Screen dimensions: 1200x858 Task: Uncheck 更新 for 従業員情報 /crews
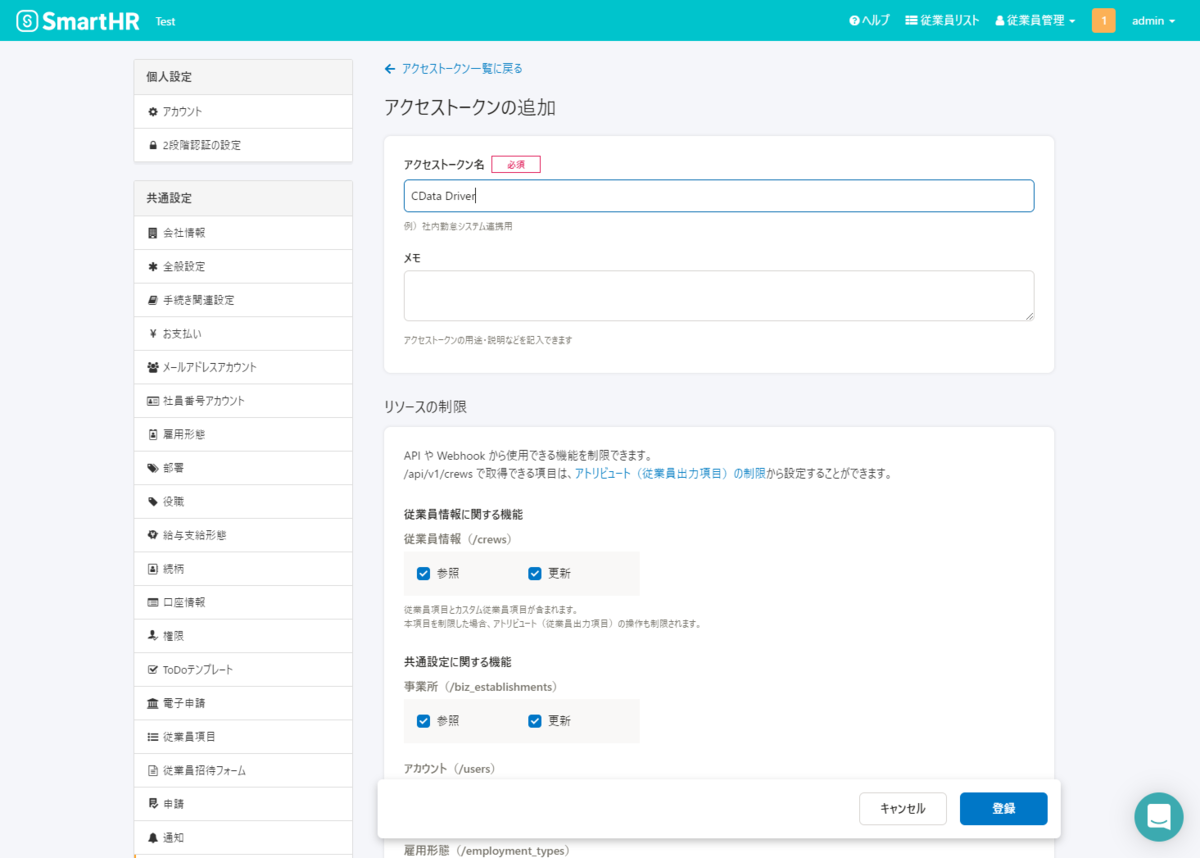click(x=534, y=573)
